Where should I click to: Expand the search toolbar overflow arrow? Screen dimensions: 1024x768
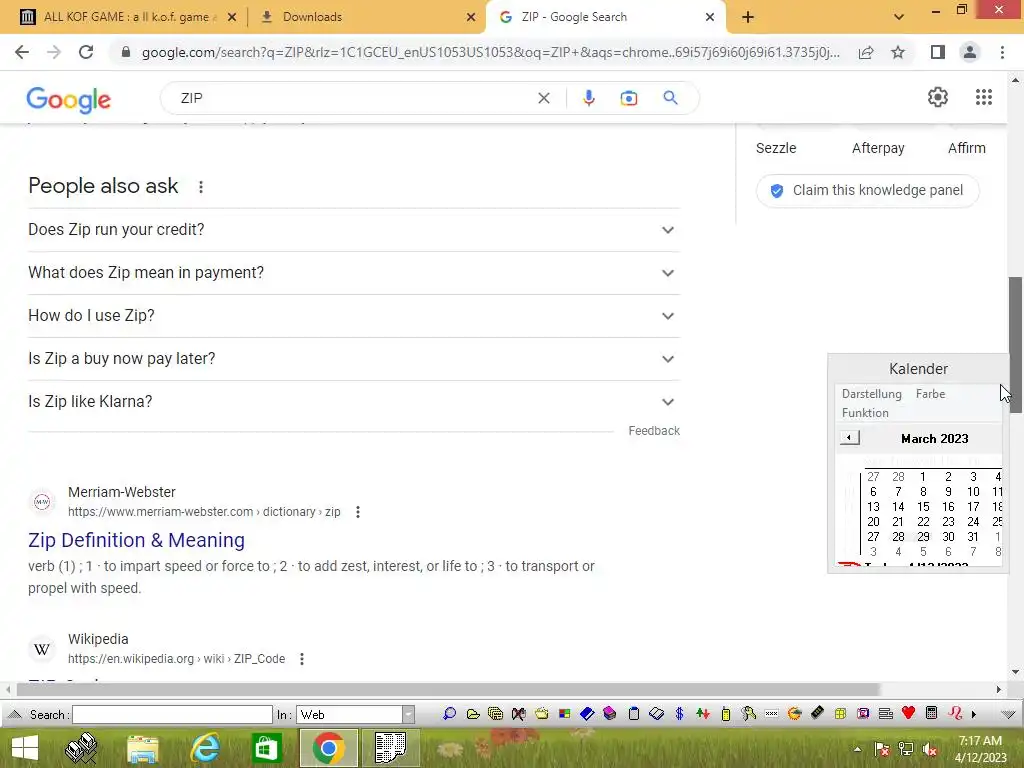click(x=974, y=714)
